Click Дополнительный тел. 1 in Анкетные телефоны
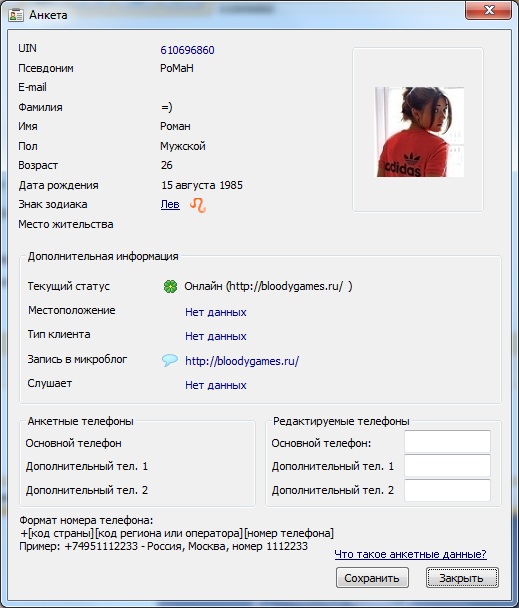 click(87, 466)
